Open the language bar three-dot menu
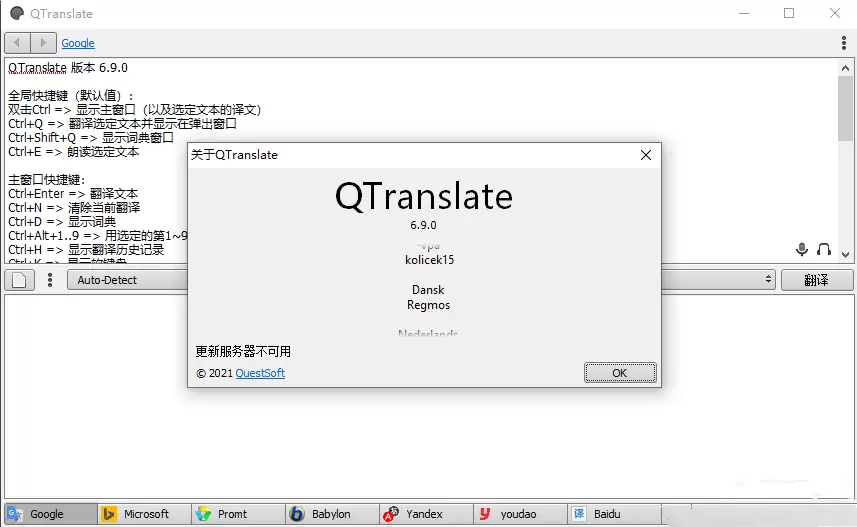The width and height of the screenshot is (857, 527). click(x=50, y=280)
